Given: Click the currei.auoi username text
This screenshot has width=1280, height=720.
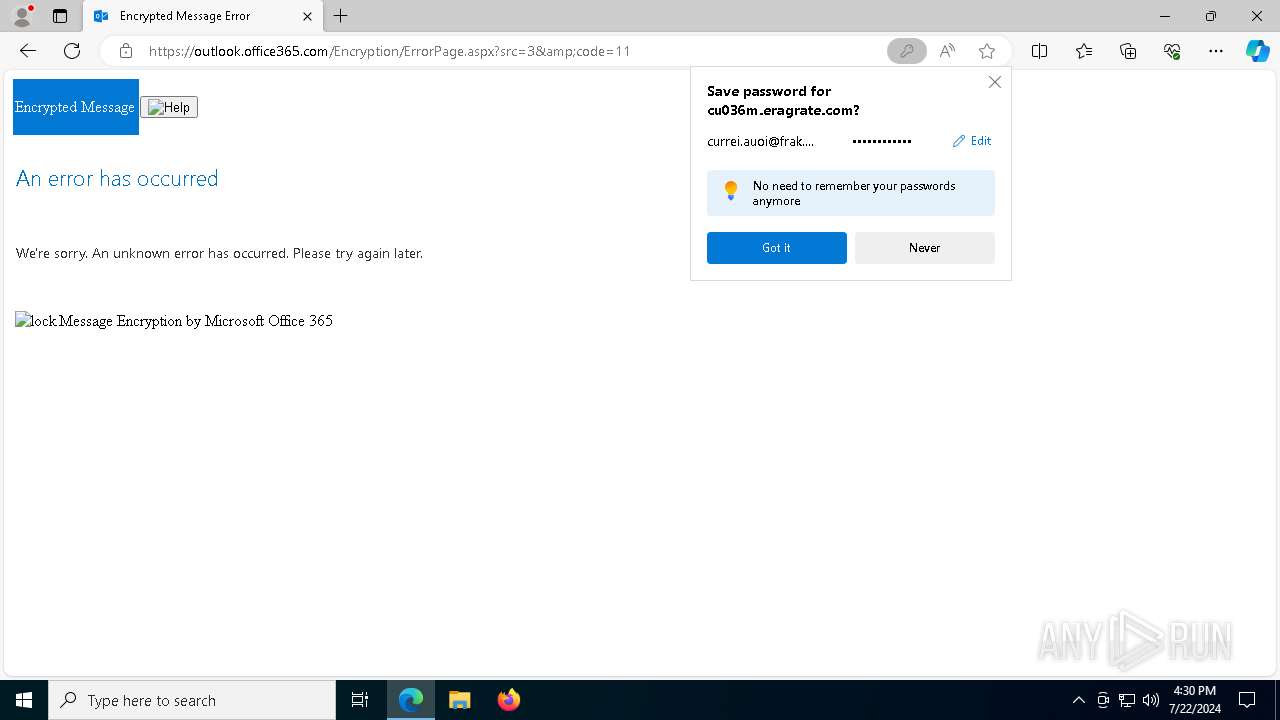Looking at the screenshot, I should pos(760,141).
